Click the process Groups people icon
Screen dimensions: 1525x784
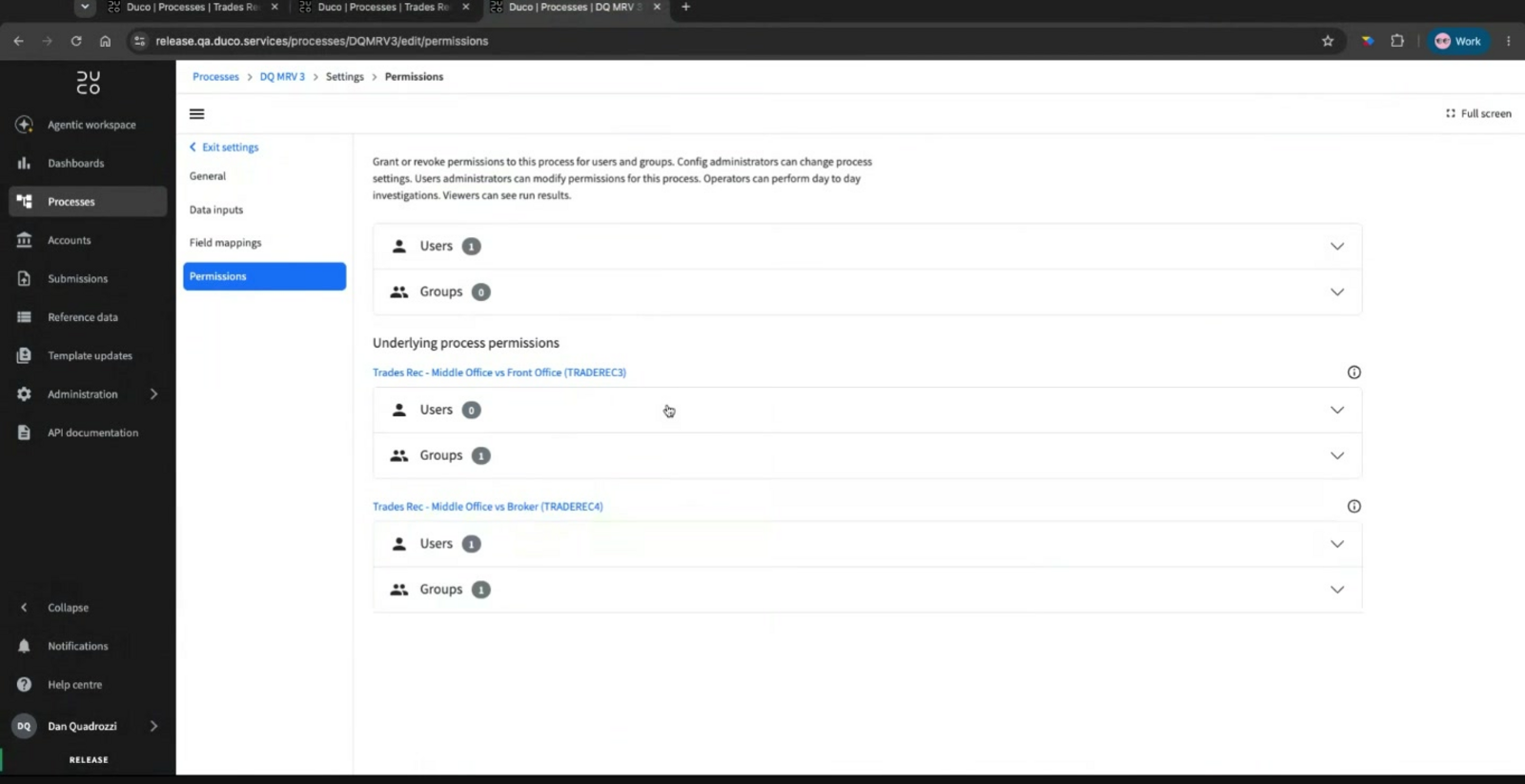point(399,292)
